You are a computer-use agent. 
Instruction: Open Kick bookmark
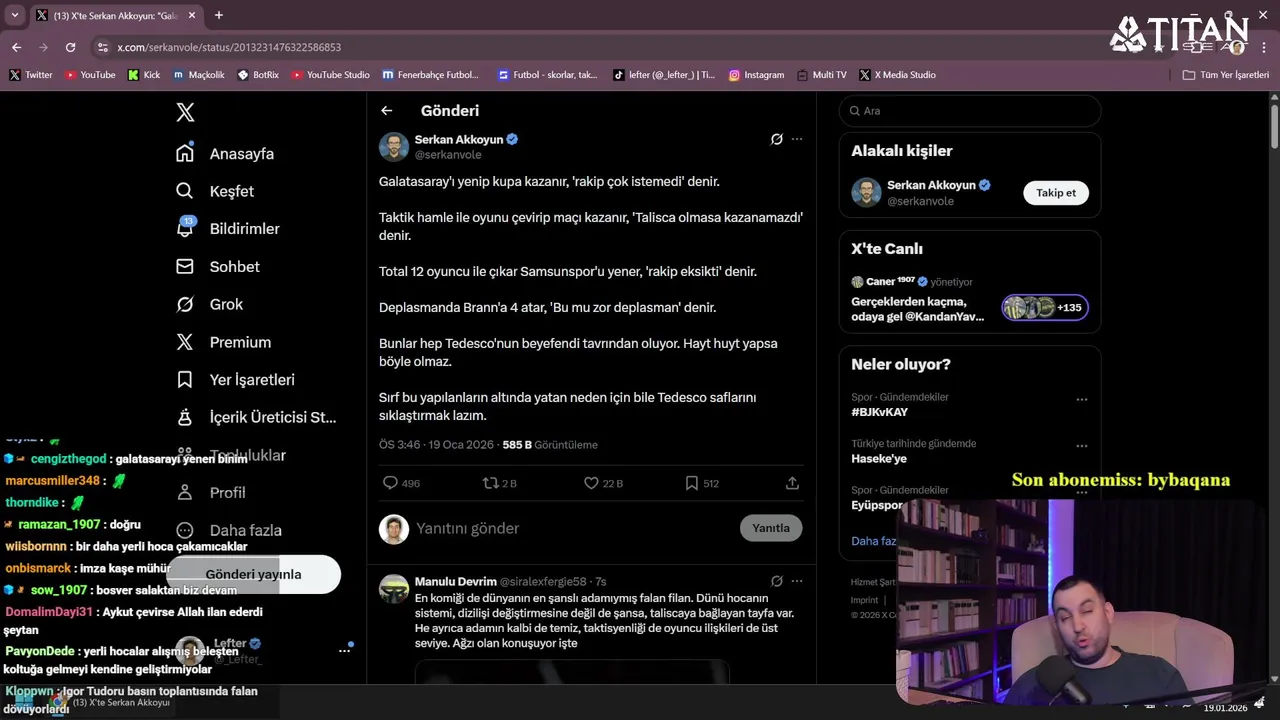coord(144,75)
